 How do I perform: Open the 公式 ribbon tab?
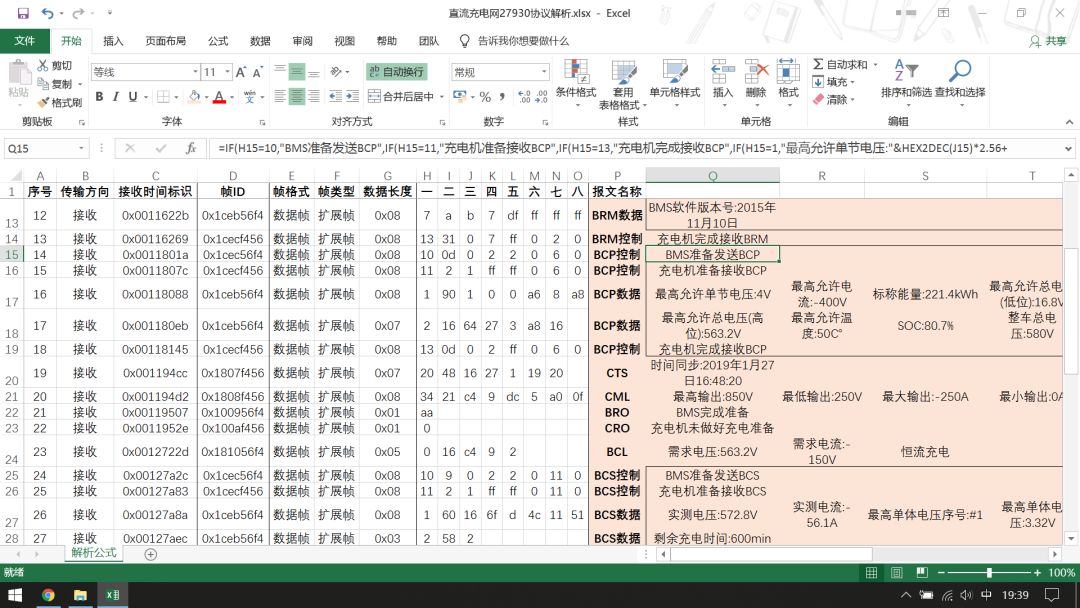coord(217,41)
